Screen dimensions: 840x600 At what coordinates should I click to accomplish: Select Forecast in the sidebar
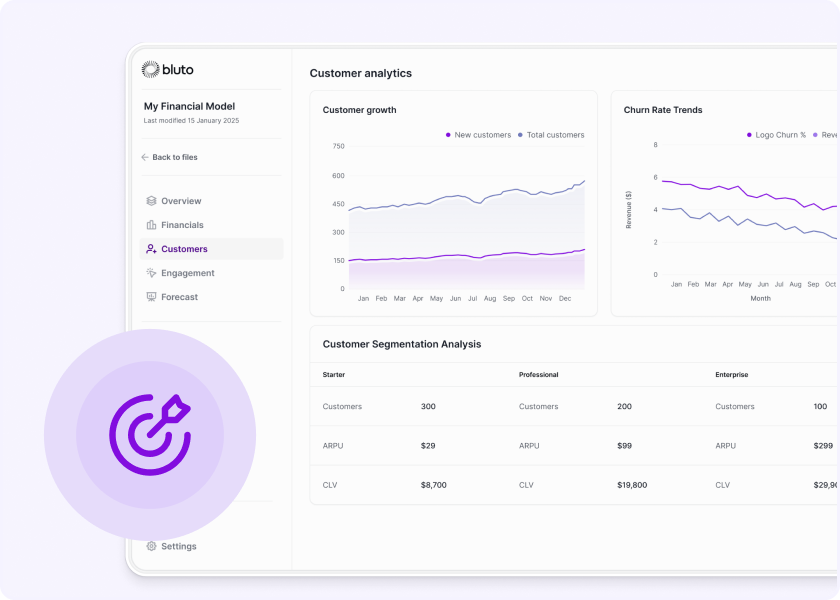[x=179, y=297]
